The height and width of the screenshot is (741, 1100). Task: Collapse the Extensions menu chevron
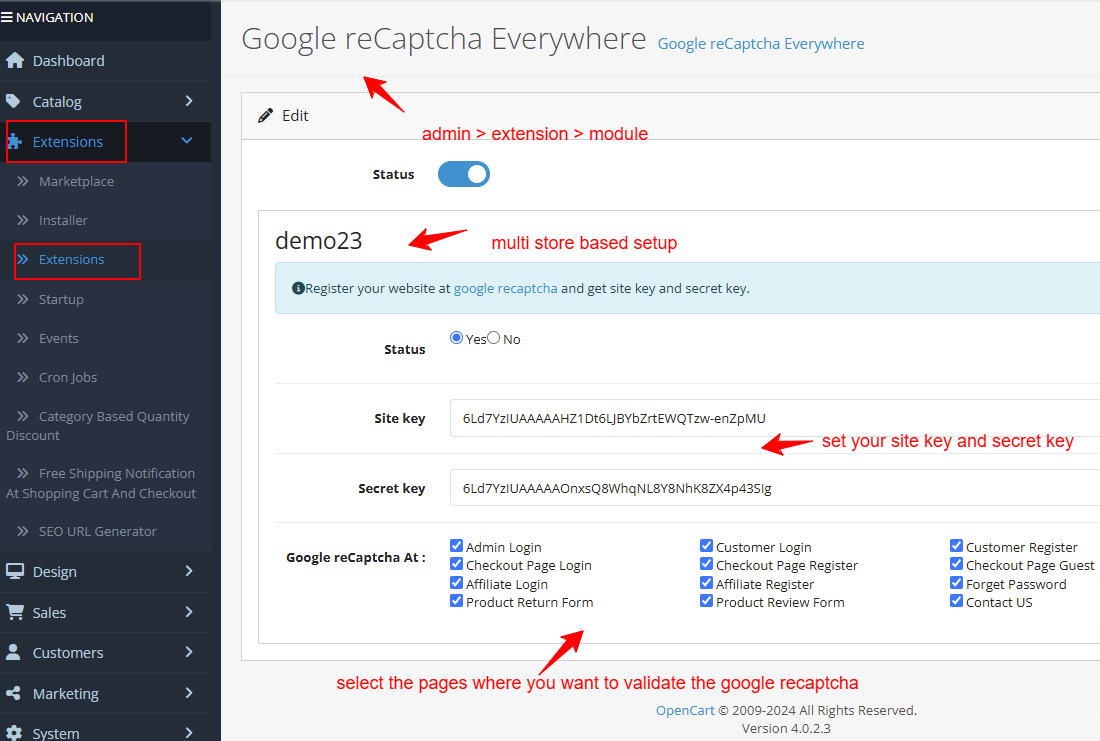point(187,140)
